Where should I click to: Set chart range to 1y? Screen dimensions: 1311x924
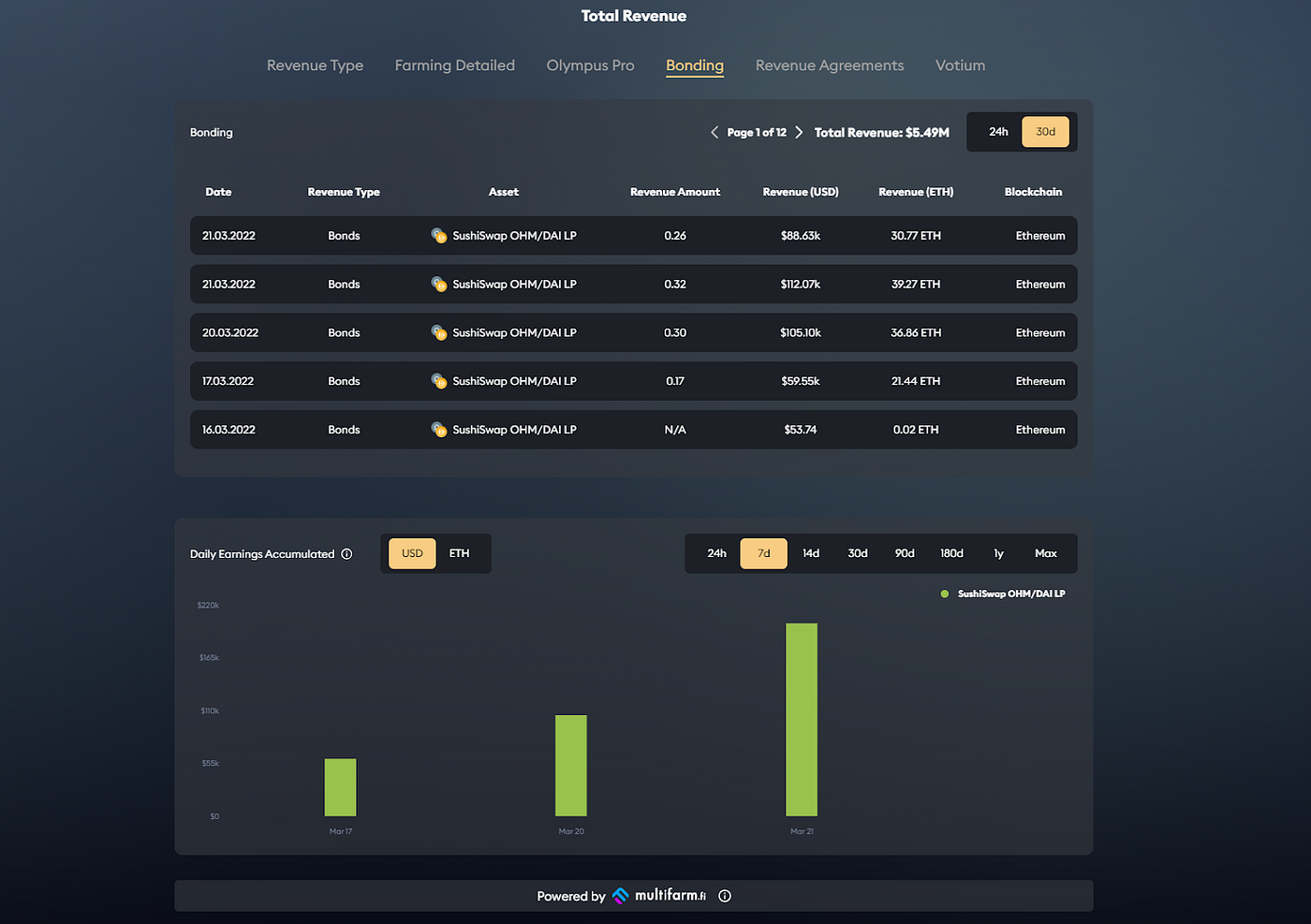pyautogui.click(x=998, y=553)
